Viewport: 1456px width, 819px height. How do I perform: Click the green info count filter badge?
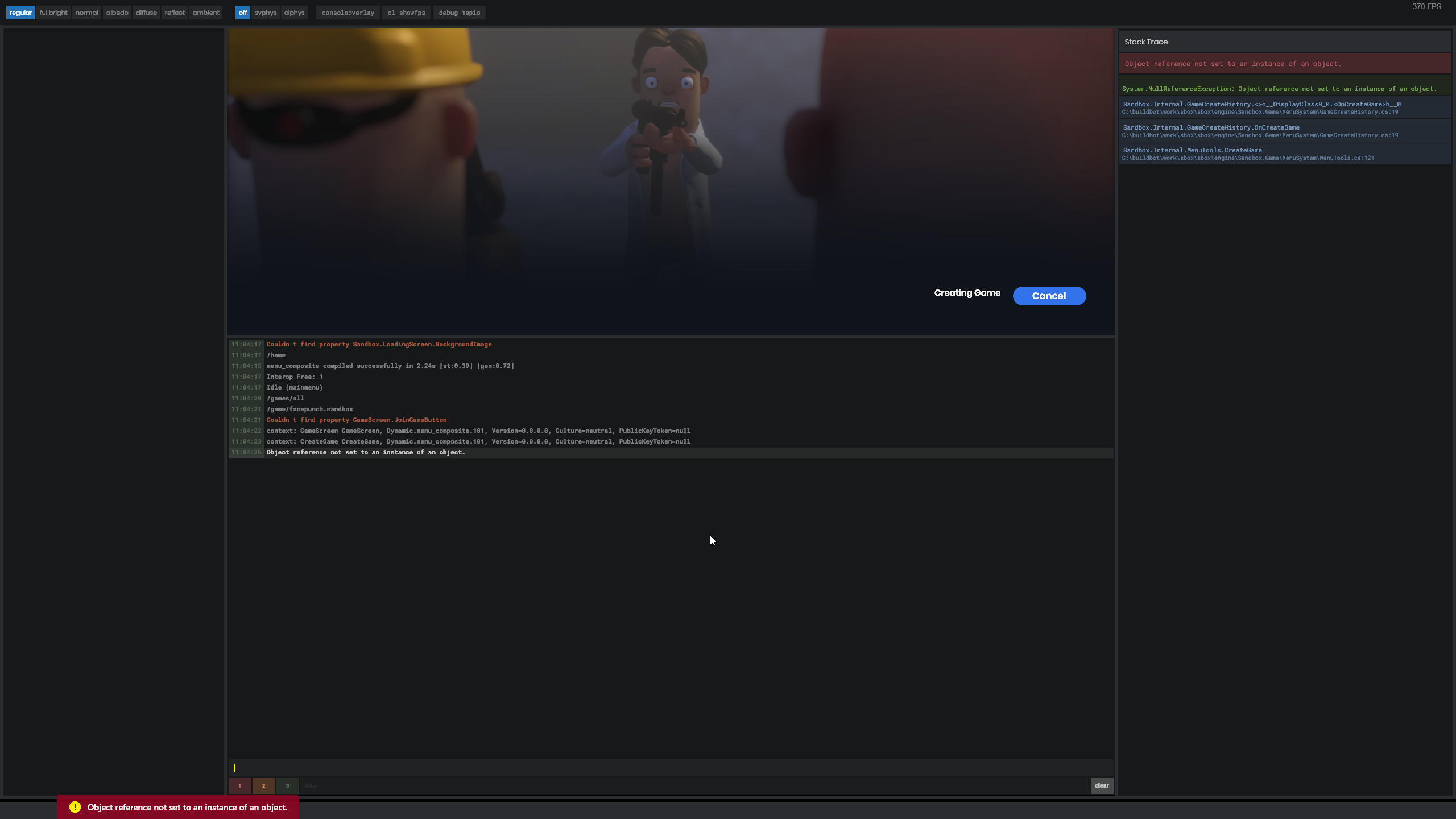pyautogui.click(x=287, y=785)
